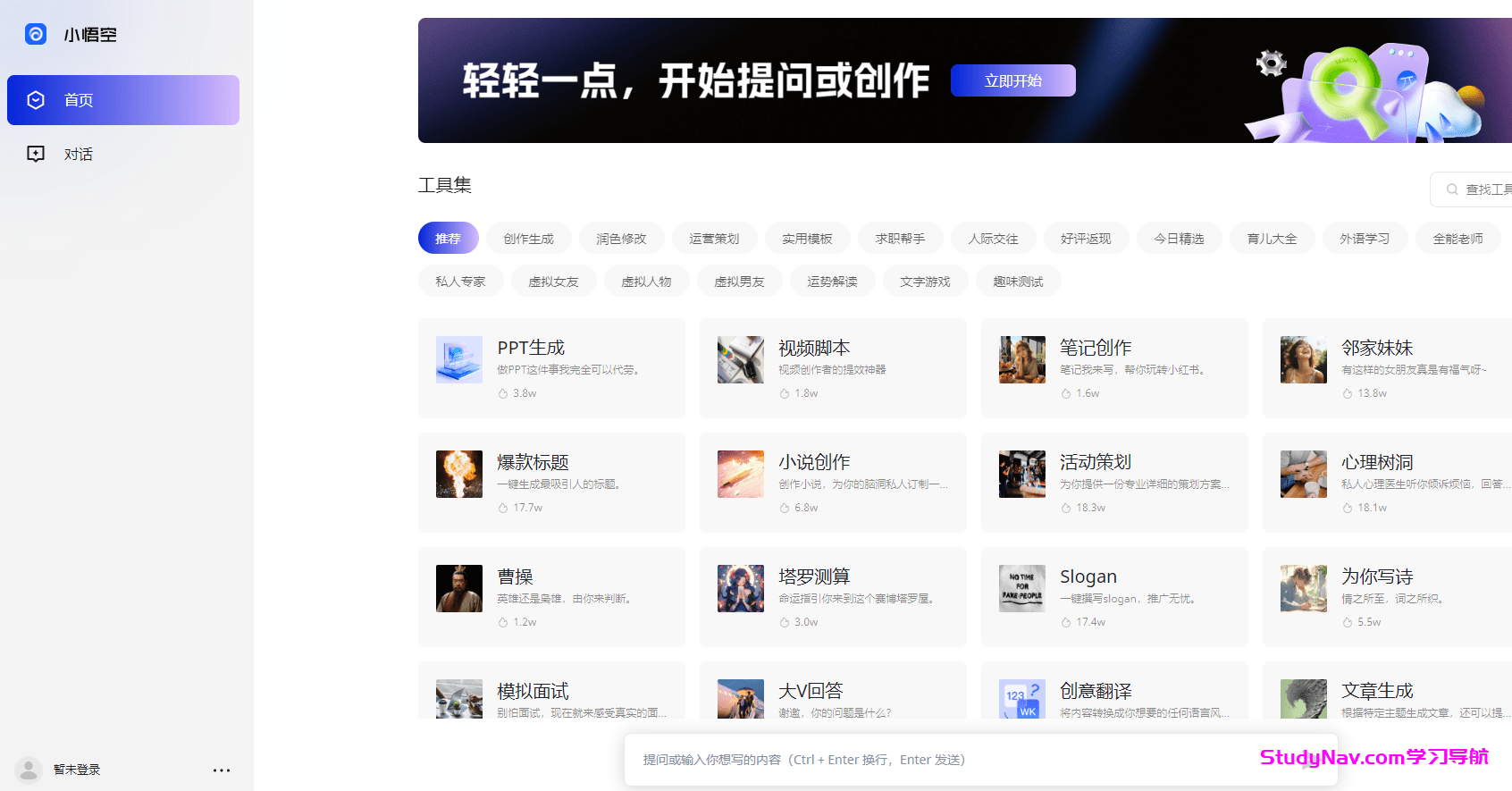The height and width of the screenshot is (791, 1512).
Task: Click the Slogan tool image
Action: pos(1022,588)
